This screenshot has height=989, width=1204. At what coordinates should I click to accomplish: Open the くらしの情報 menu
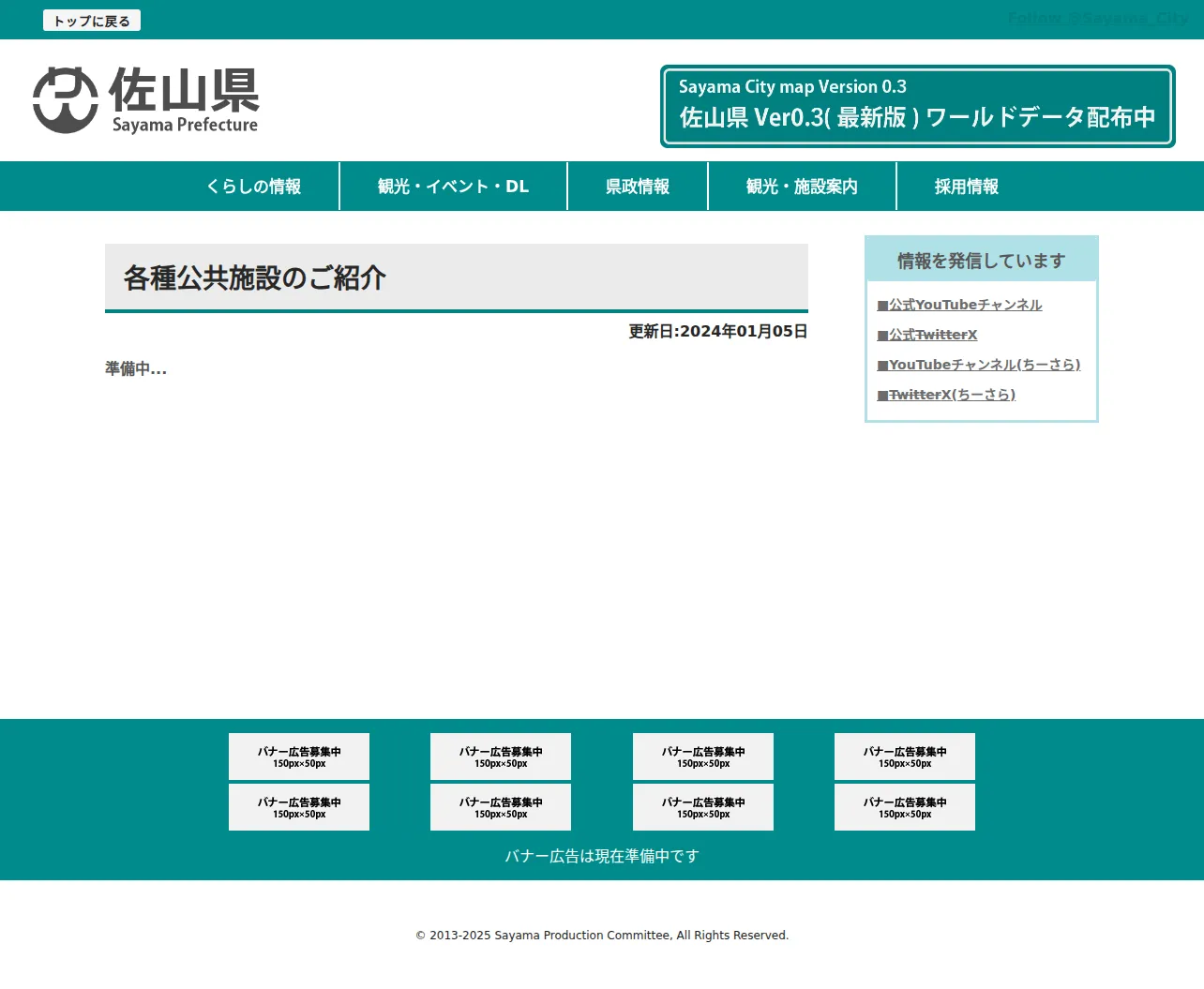pyautogui.click(x=254, y=187)
